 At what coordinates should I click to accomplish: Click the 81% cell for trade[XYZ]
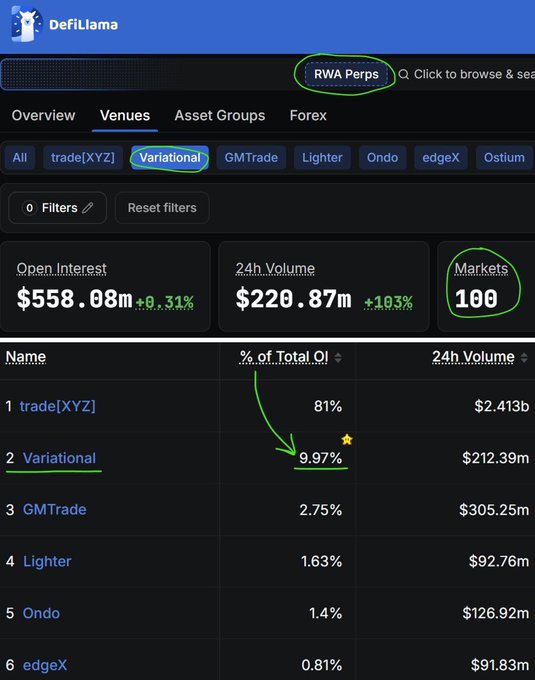coord(328,406)
